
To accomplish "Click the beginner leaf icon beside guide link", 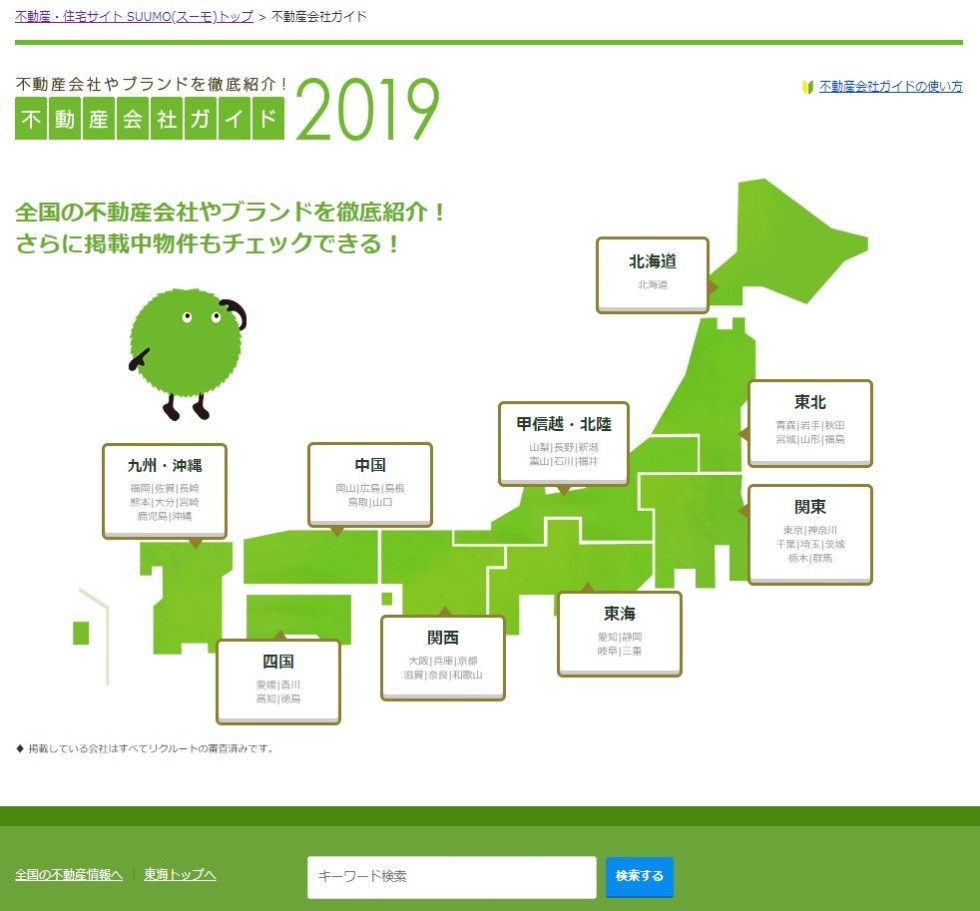I will pos(808,87).
